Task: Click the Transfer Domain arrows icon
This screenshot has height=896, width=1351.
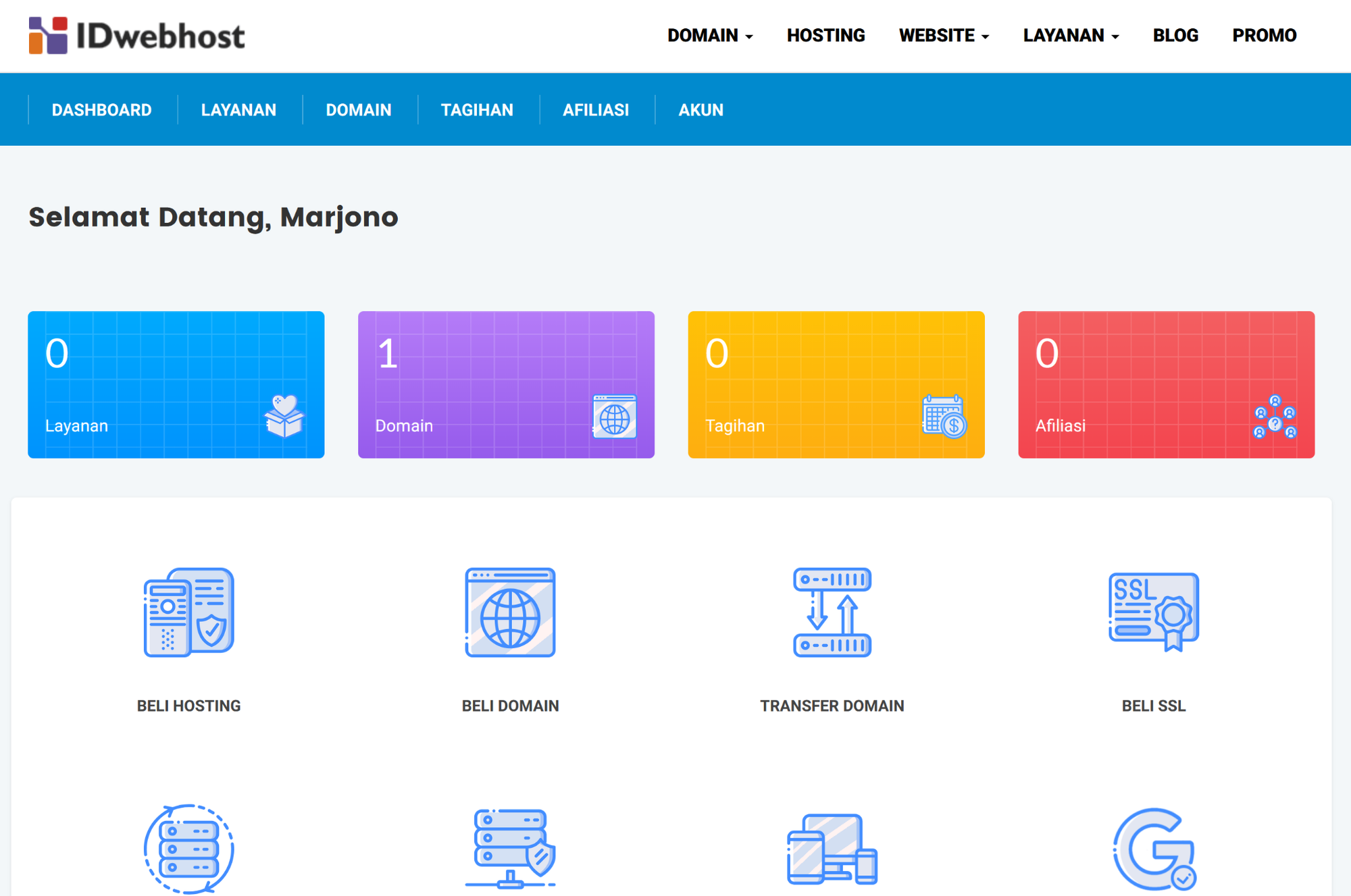Action: pos(832,612)
